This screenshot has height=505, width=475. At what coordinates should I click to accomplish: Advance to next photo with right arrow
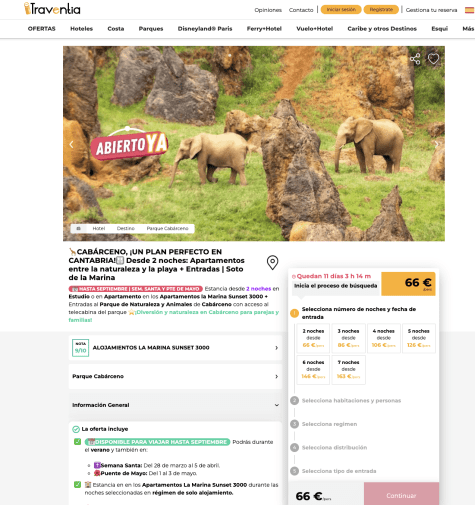pos(437,144)
